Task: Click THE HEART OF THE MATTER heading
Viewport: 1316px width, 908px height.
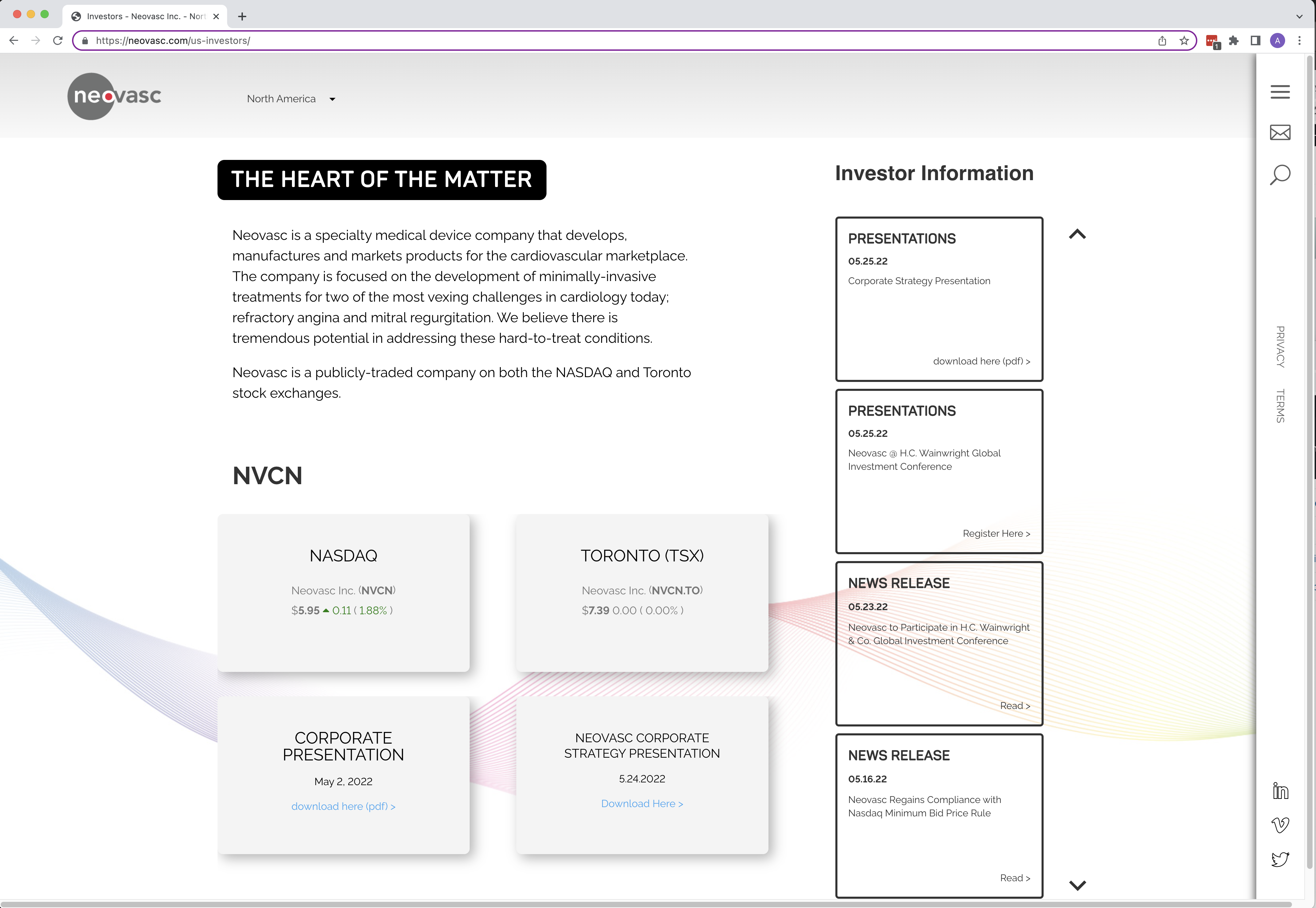Action: (x=381, y=180)
